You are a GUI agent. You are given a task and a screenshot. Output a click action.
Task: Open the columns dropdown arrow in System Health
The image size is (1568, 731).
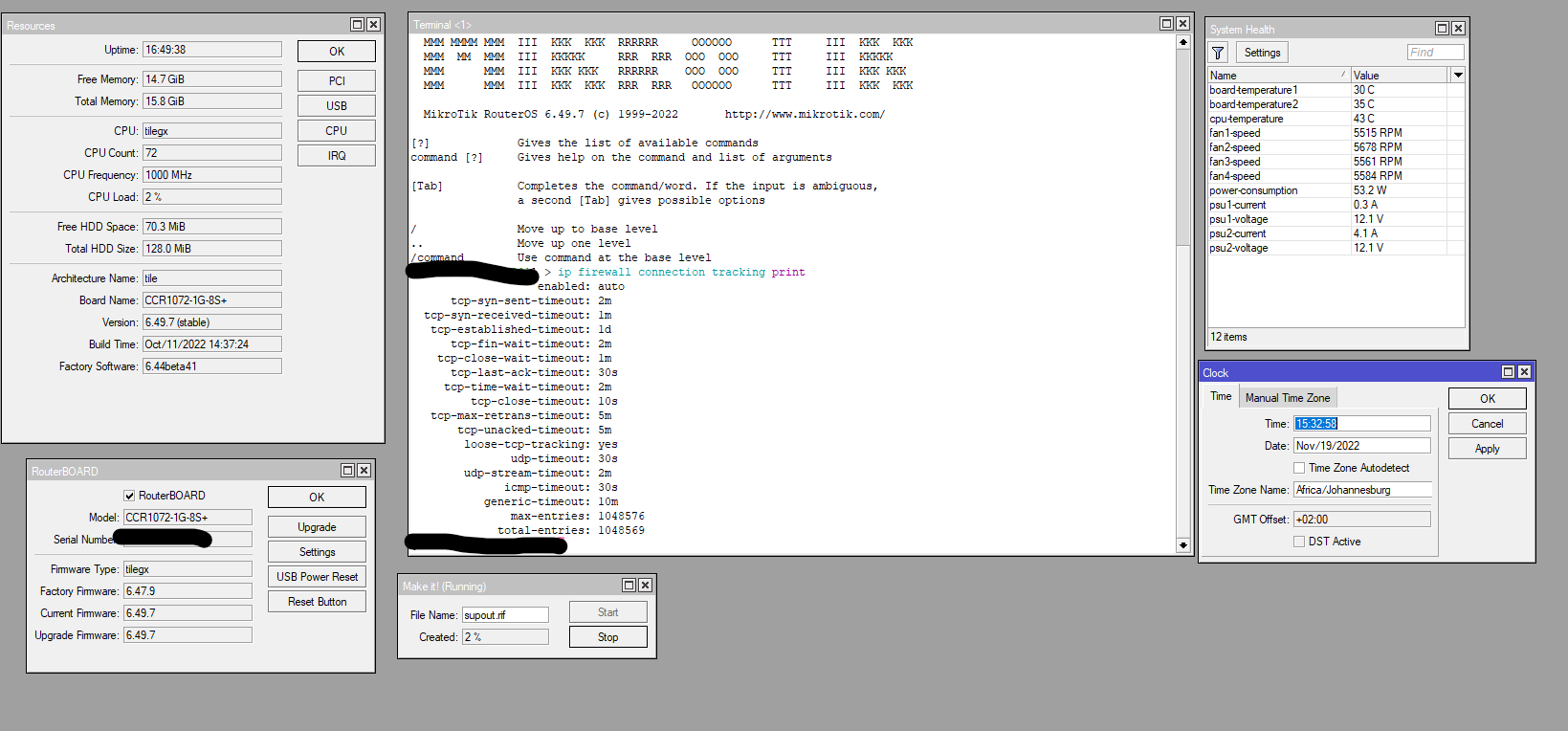pos(1457,75)
